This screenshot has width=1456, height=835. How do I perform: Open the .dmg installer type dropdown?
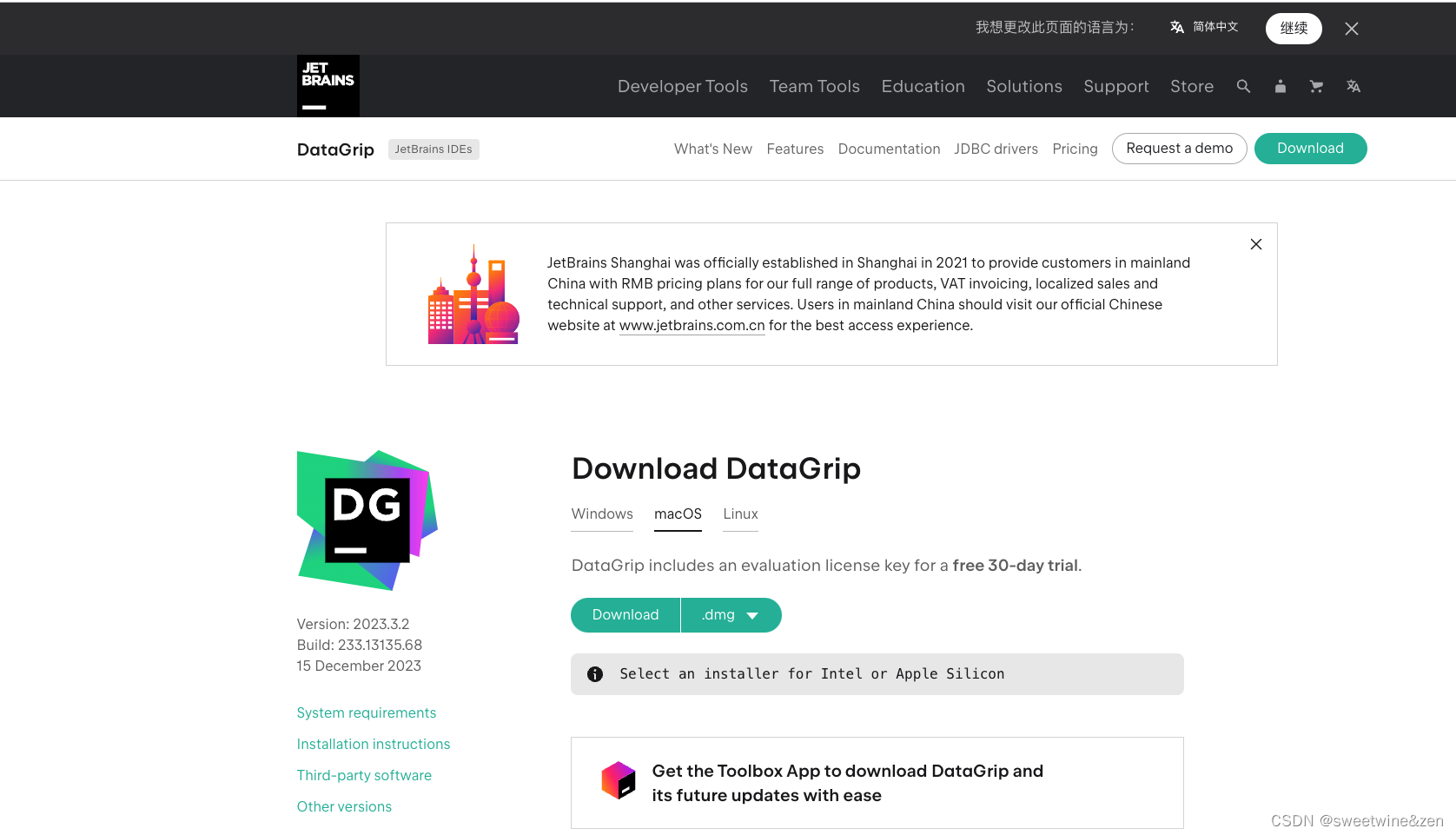(731, 615)
